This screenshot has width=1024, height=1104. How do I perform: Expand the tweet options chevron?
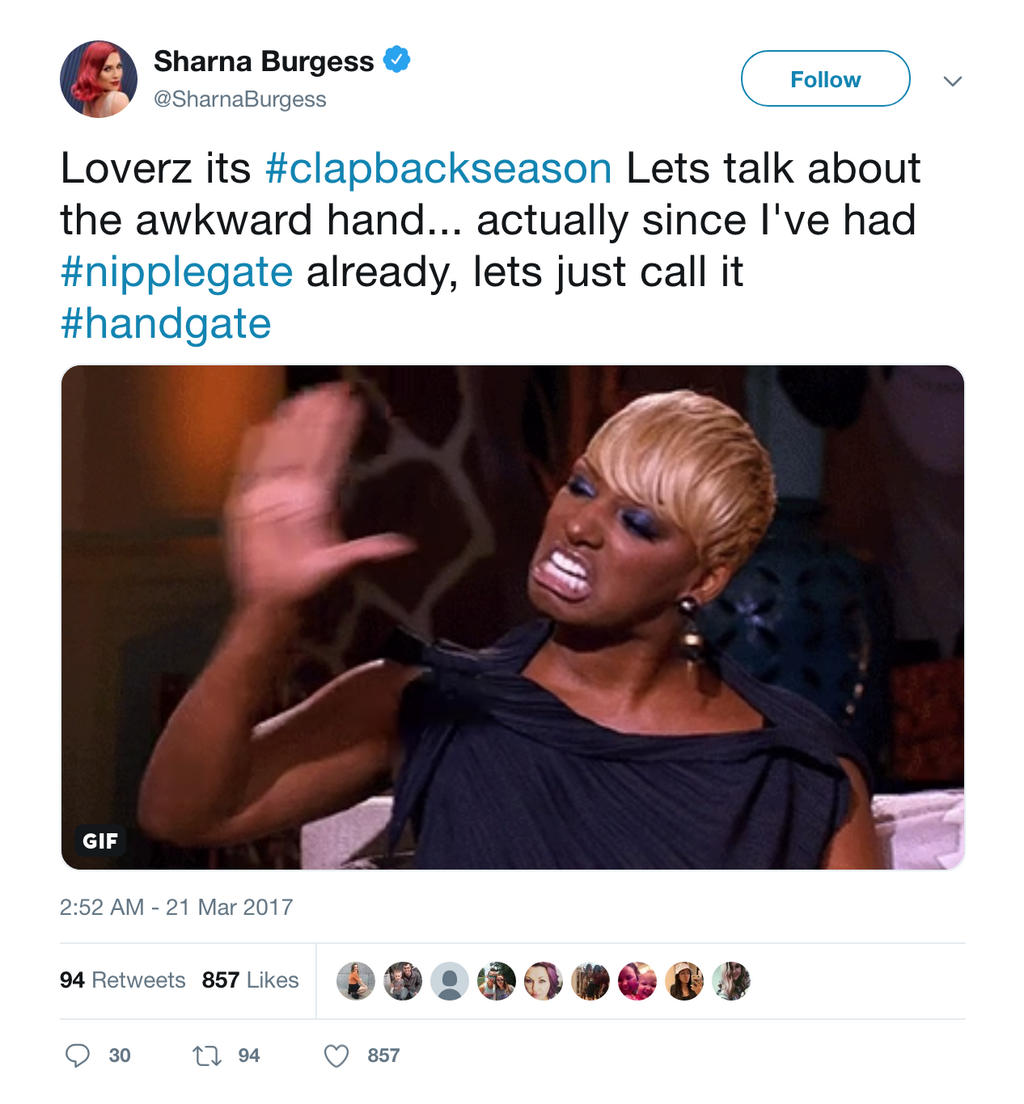tap(953, 81)
